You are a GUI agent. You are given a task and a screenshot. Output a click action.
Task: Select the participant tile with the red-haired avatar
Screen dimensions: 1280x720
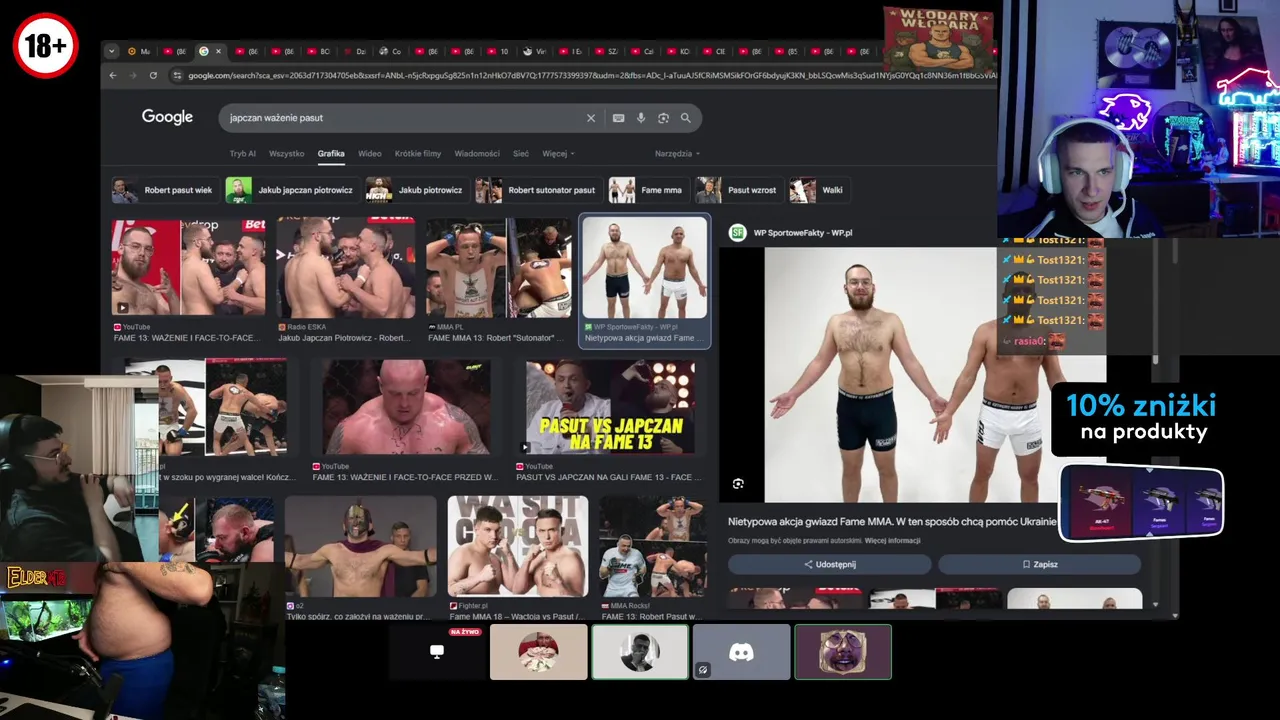pos(538,652)
